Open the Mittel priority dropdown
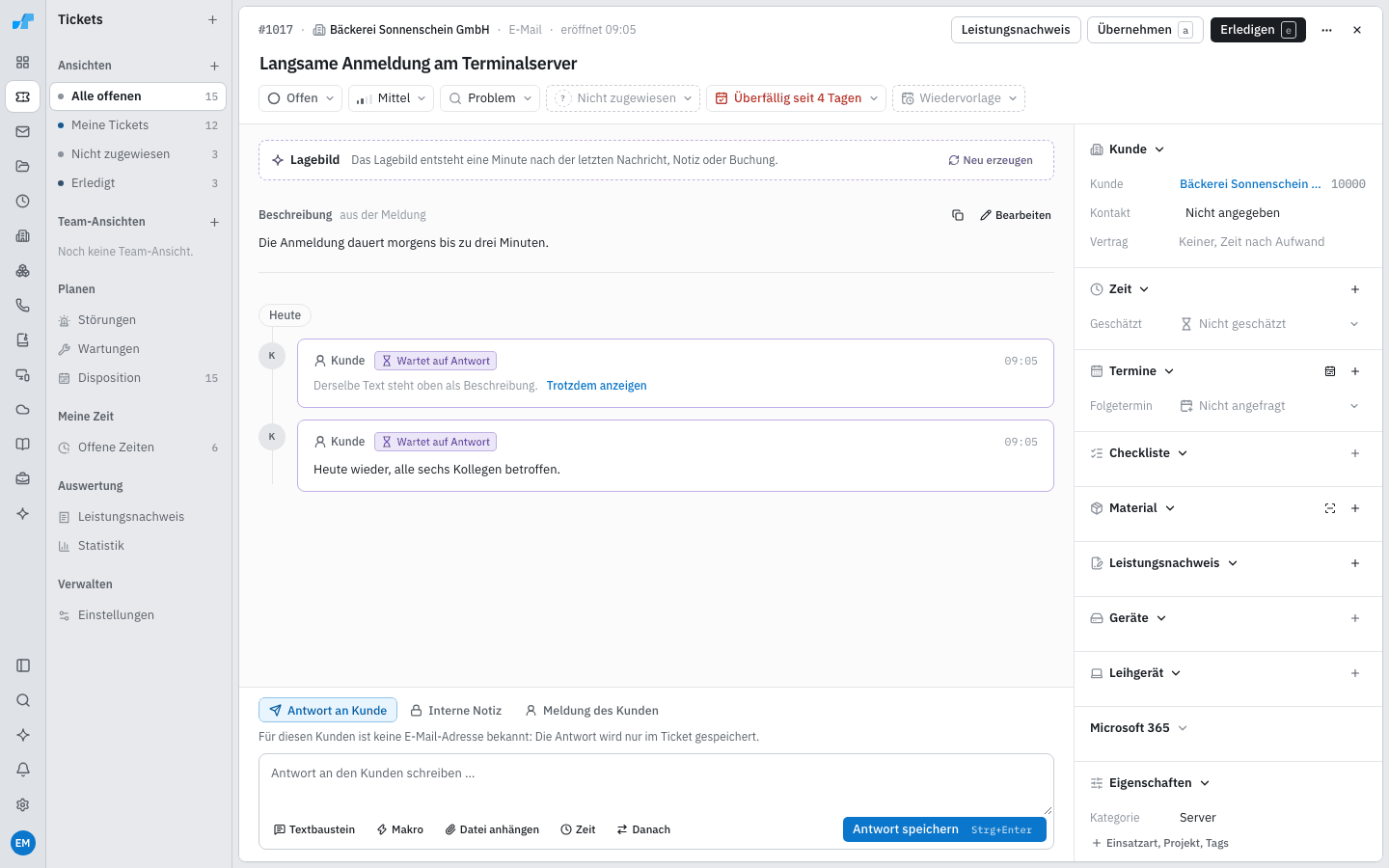 (x=392, y=98)
